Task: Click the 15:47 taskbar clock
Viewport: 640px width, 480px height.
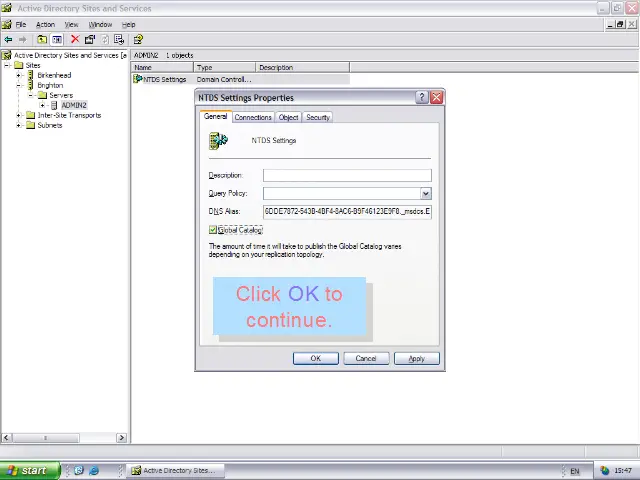Action: click(x=623, y=471)
